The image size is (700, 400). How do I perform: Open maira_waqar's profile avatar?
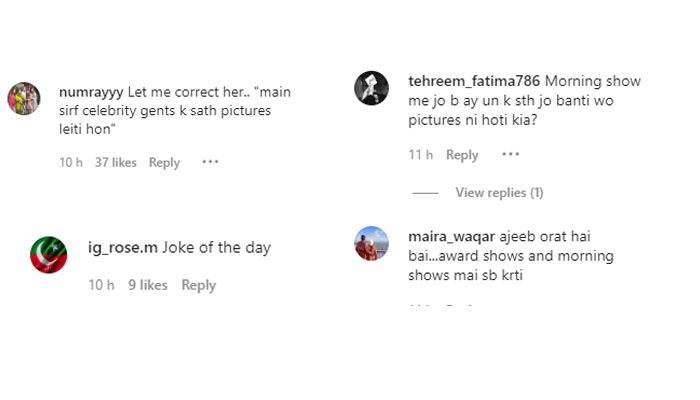pos(372,244)
